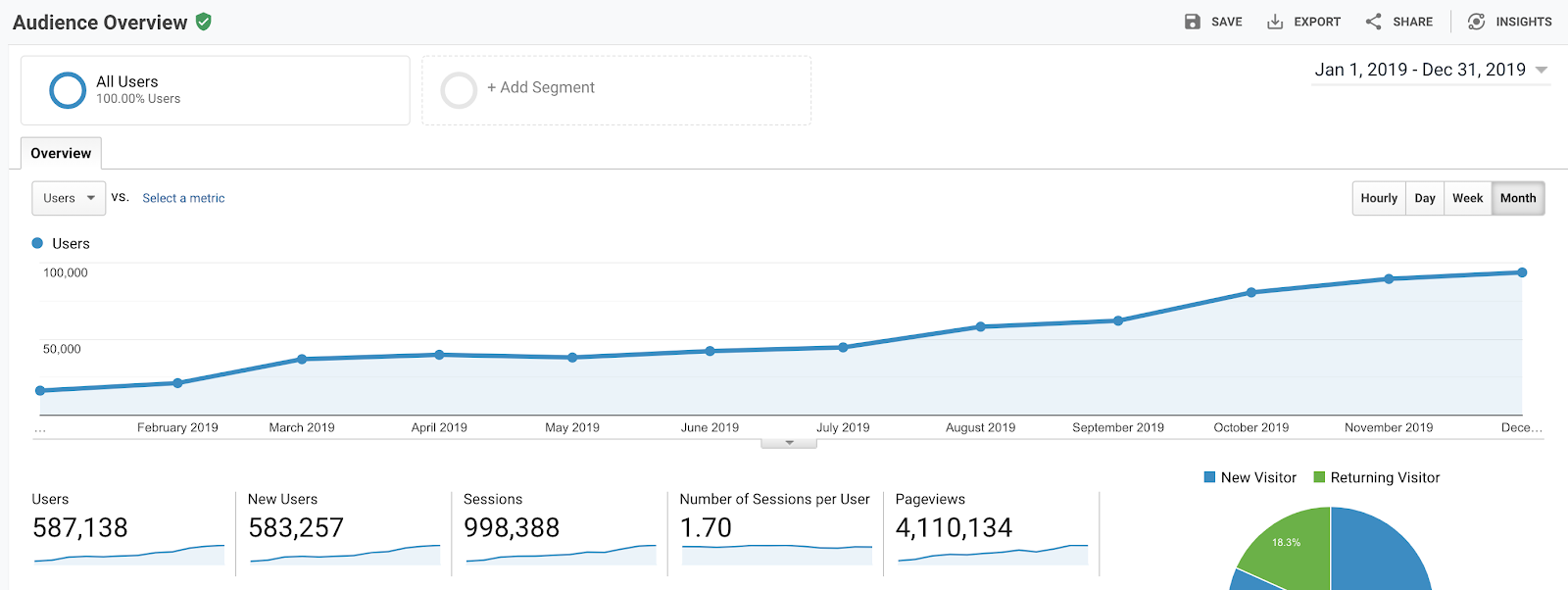The width and height of the screenshot is (1568, 590).
Task: Open the Users metric dropdown
Action: tap(69, 198)
